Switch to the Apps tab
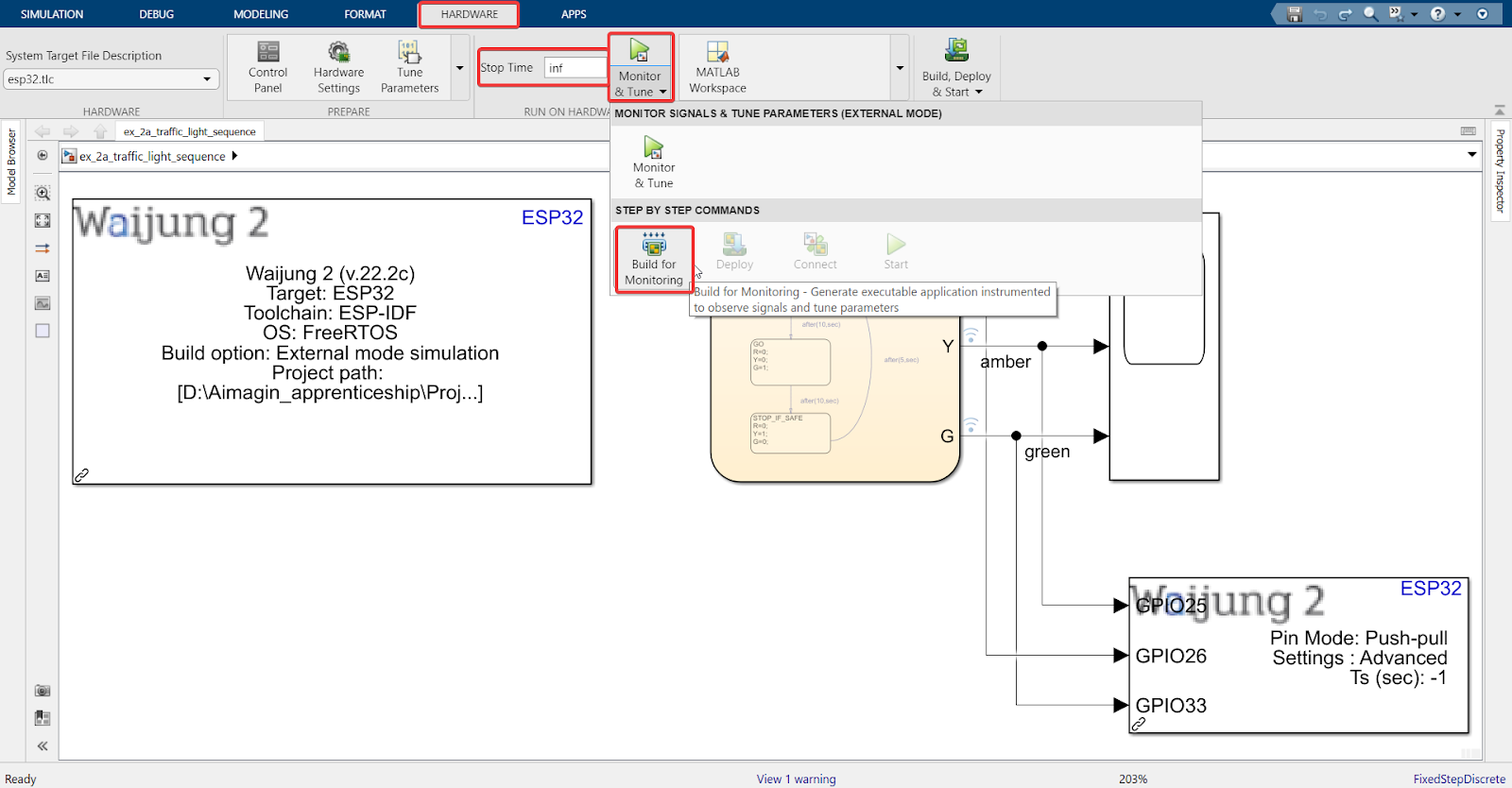1512x788 pixels. tap(574, 14)
